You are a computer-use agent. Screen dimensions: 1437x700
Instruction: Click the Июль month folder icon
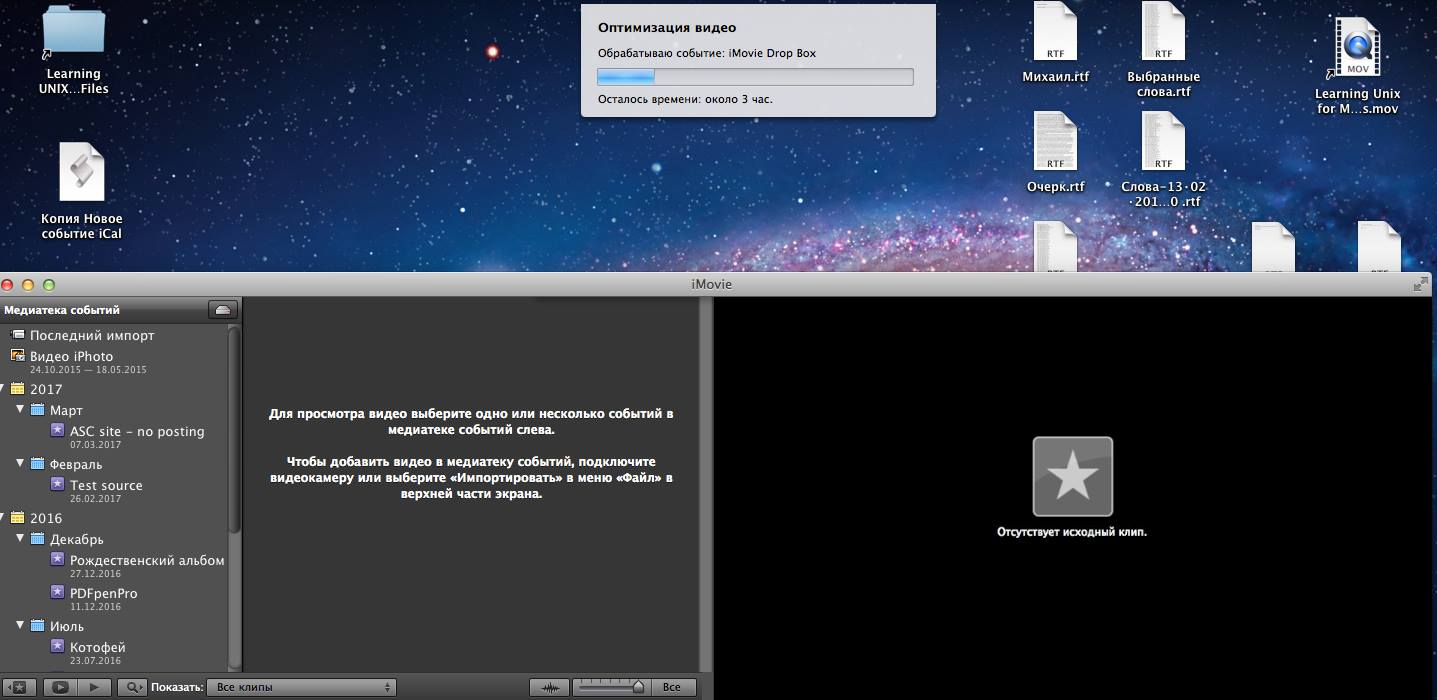tap(37, 626)
